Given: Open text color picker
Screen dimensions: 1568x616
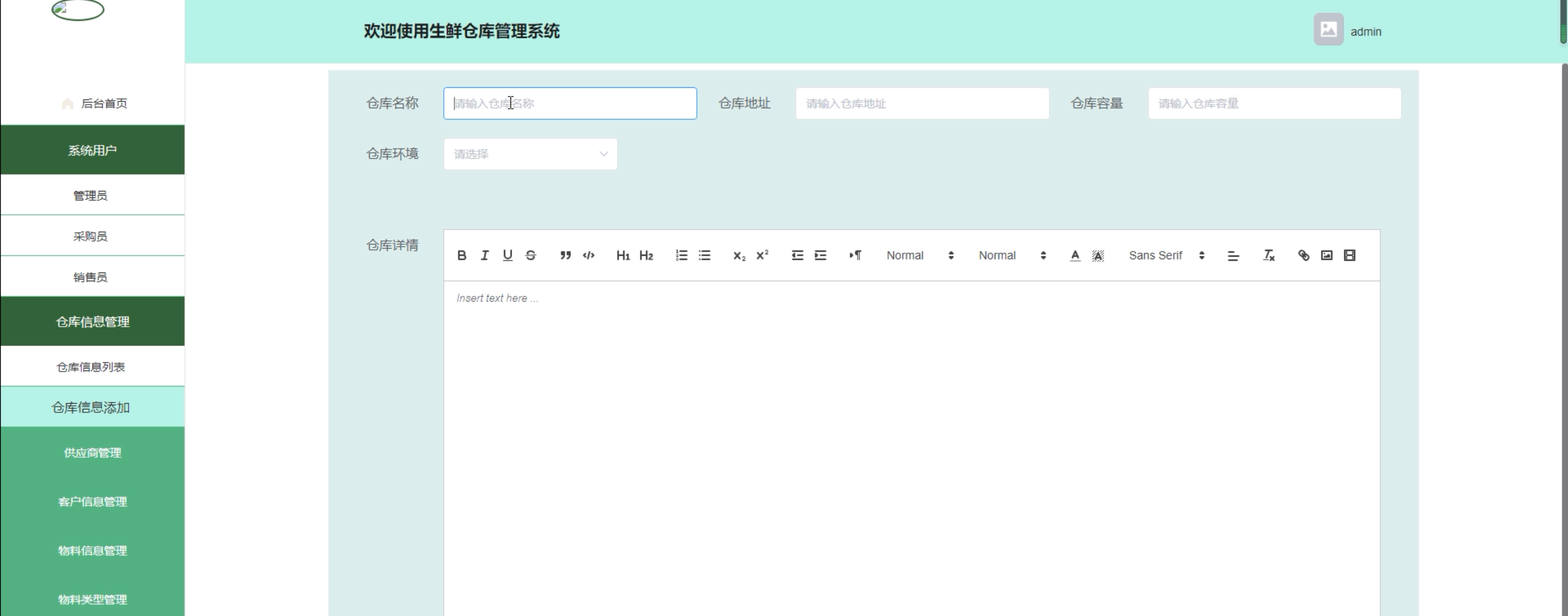Looking at the screenshot, I should tap(1075, 256).
